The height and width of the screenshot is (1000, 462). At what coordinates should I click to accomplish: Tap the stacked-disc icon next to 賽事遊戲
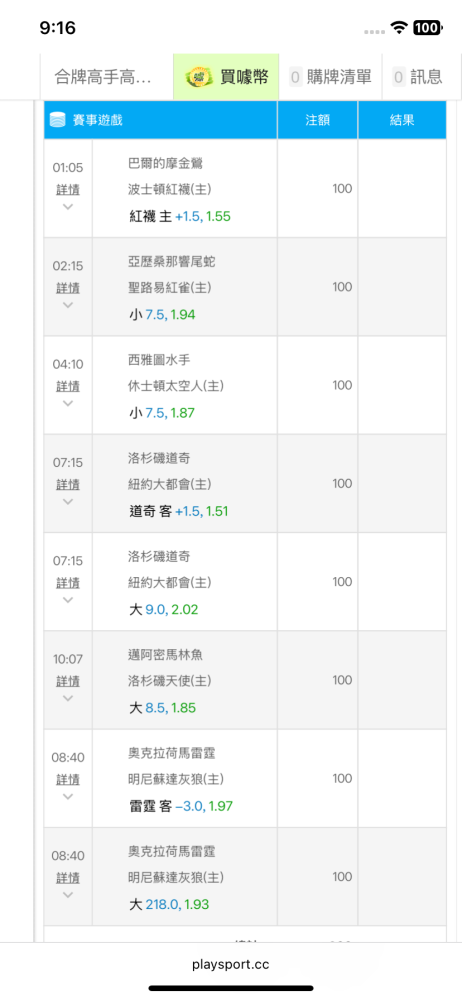(58, 120)
